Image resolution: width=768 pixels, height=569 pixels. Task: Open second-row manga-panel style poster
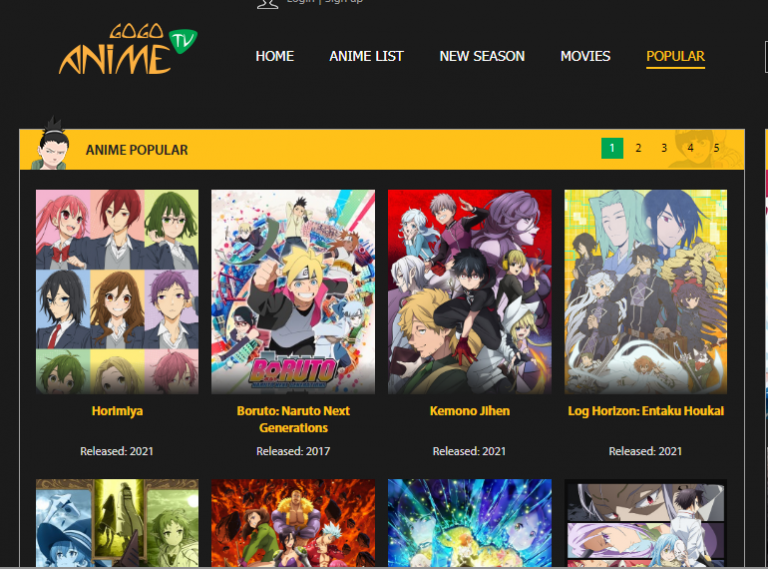pos(646,523)
